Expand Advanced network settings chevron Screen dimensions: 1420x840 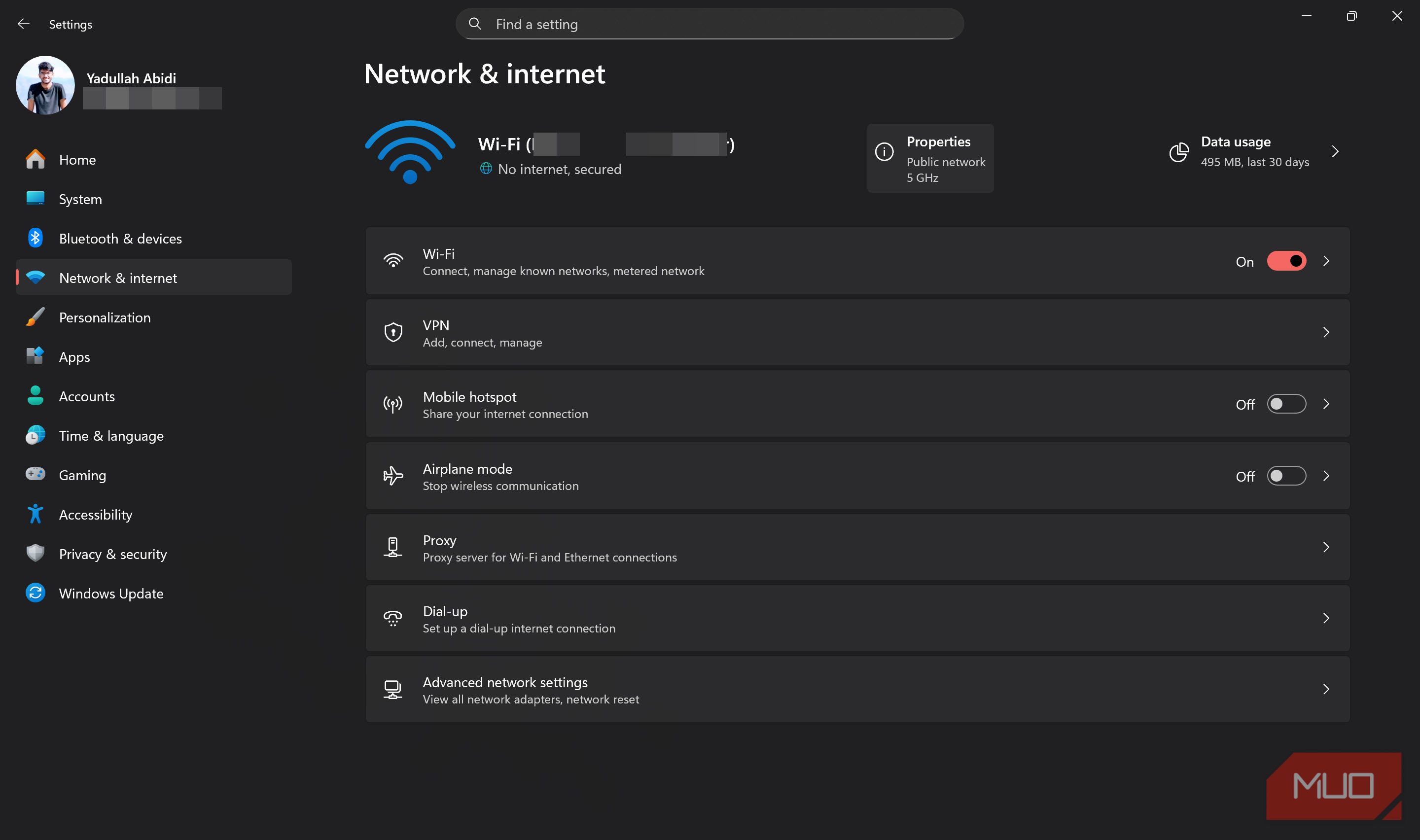[1325, 690]
